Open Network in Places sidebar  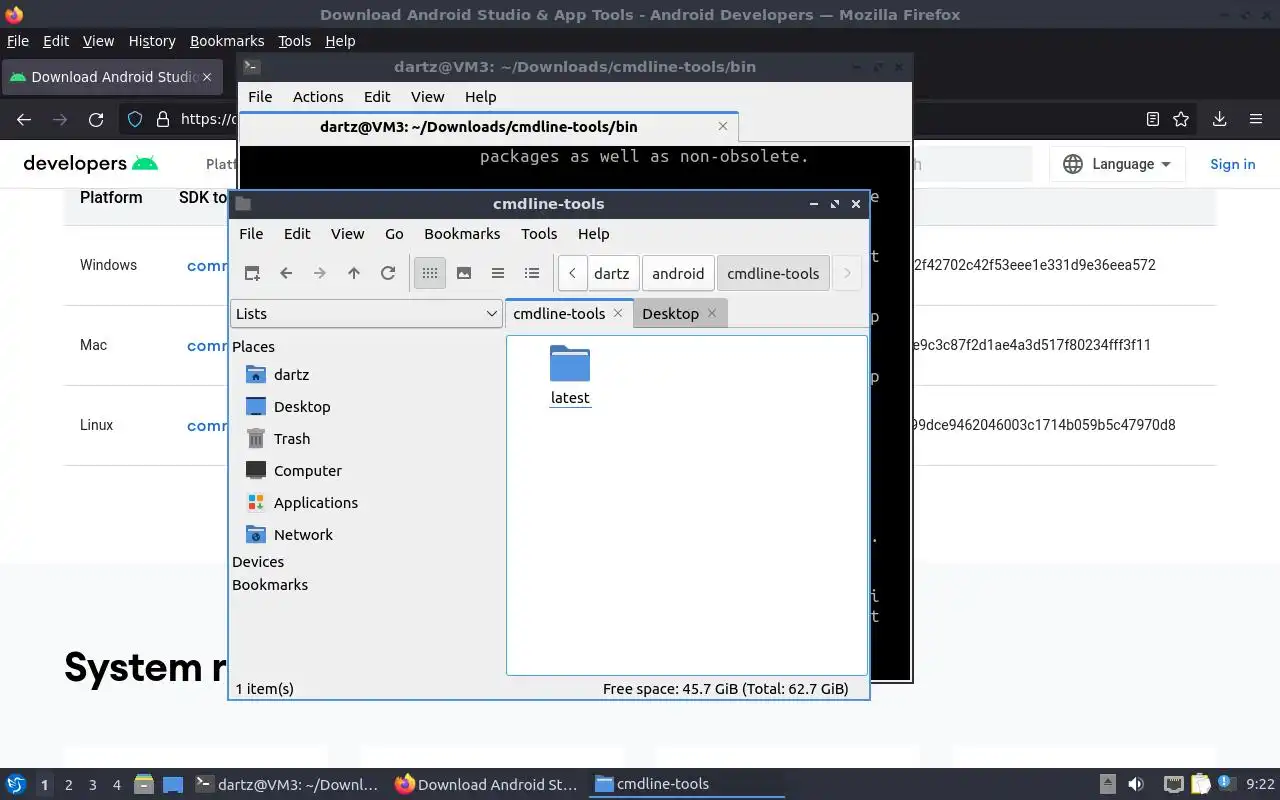303,534
